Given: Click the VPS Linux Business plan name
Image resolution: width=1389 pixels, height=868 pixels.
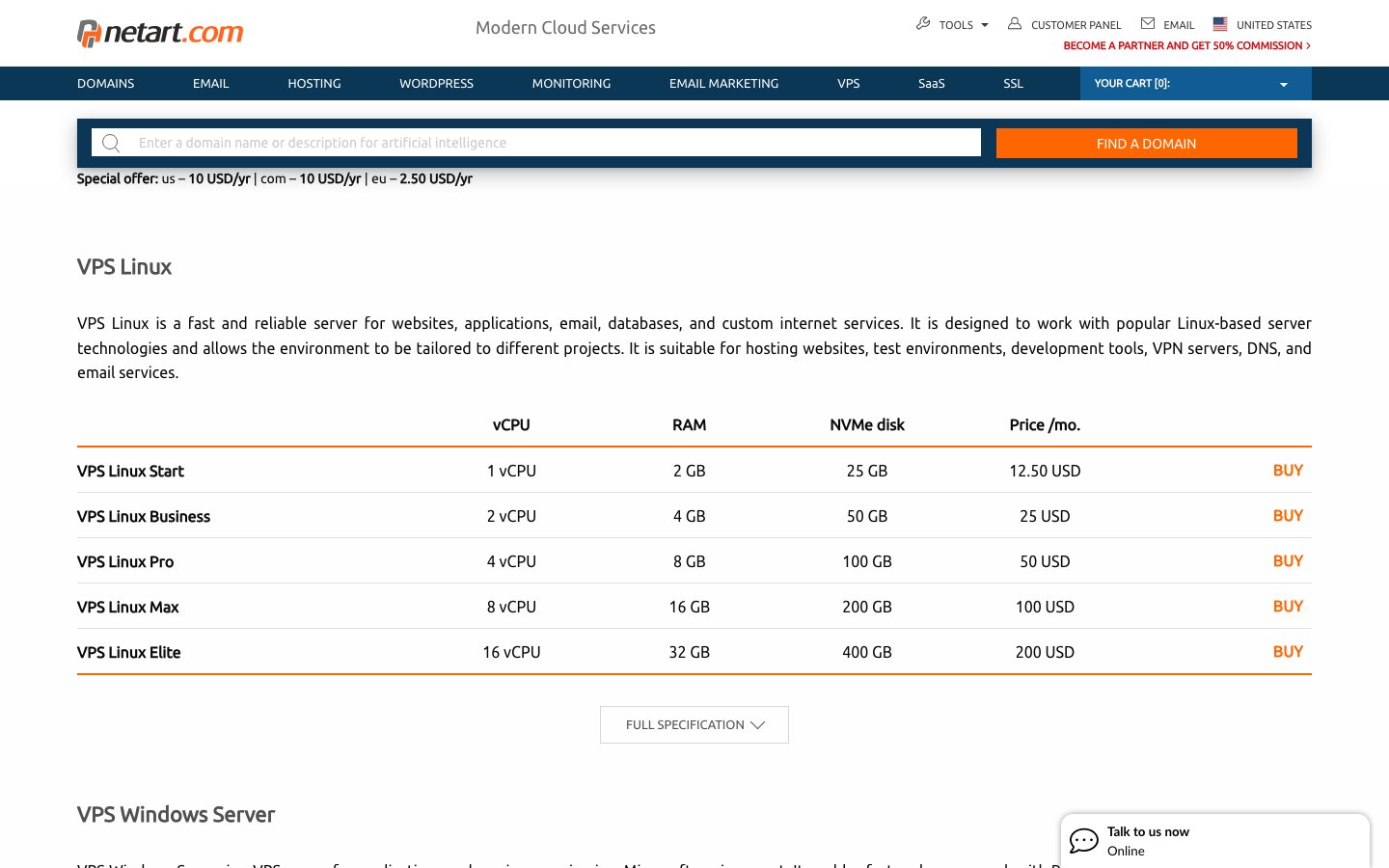Looking at the screenshot, I should click(144, 517).
